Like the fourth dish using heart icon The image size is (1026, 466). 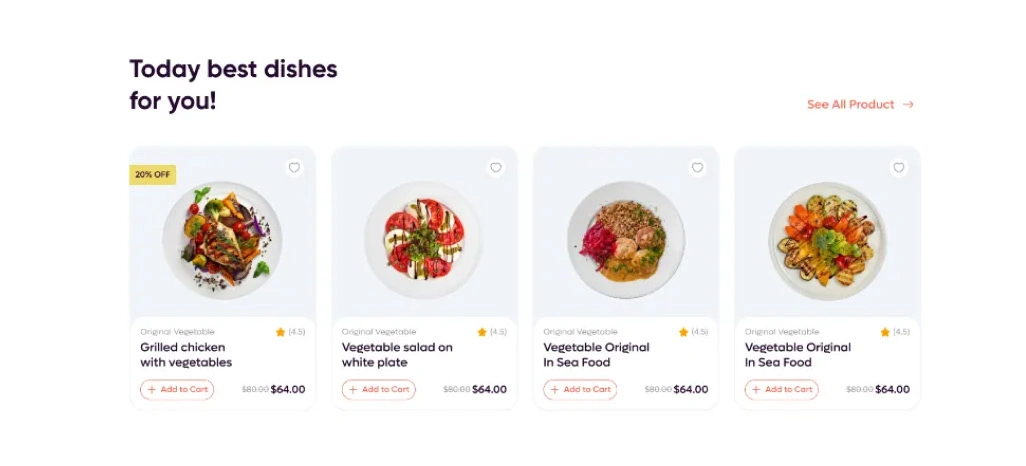(899, 168)
